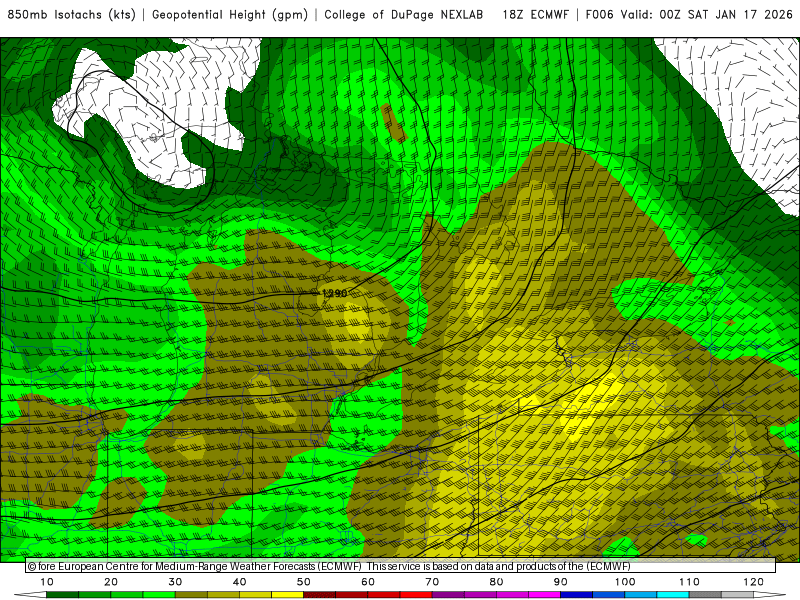Click the '18Z ECMWF' model run text
The height and width of the screenshot is (600, 800).
click(x=536, y=15)
